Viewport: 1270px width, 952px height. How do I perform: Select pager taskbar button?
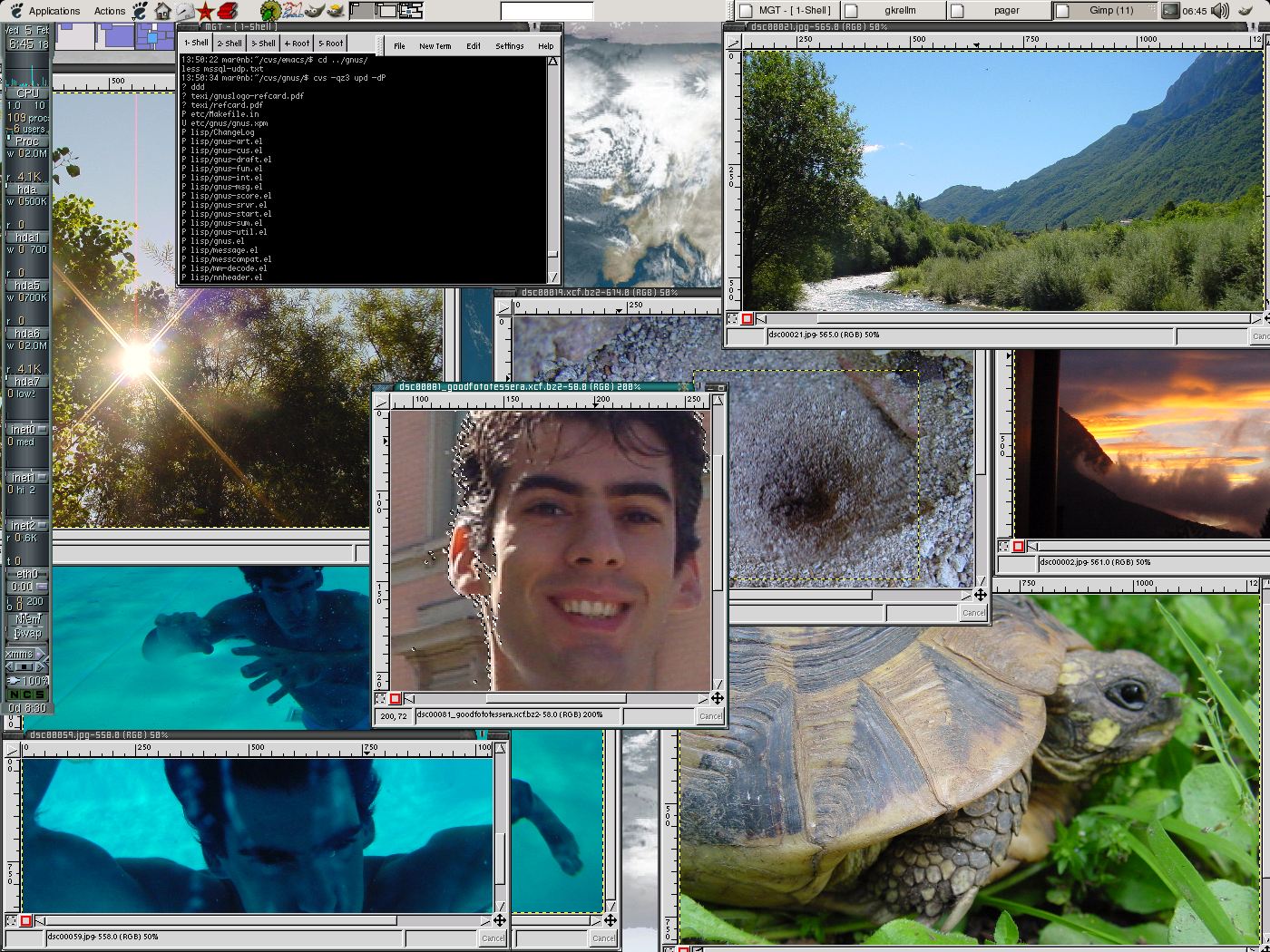point(999,11)
